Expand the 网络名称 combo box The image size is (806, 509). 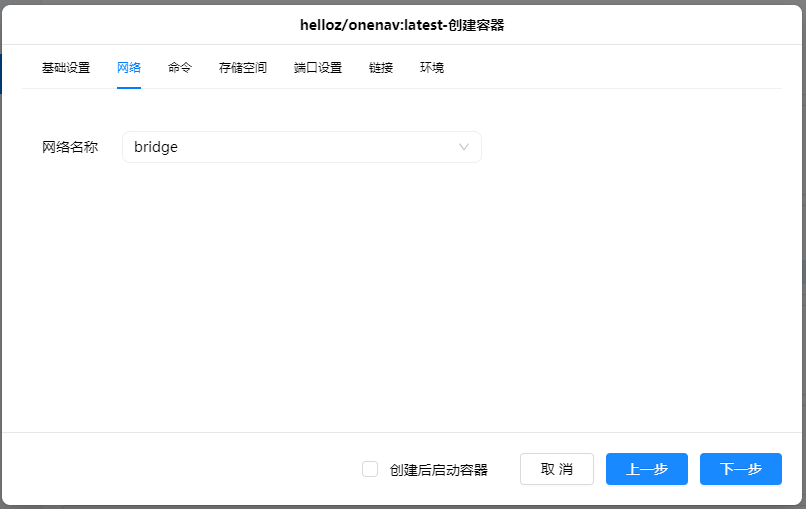(x=301, y=147)
